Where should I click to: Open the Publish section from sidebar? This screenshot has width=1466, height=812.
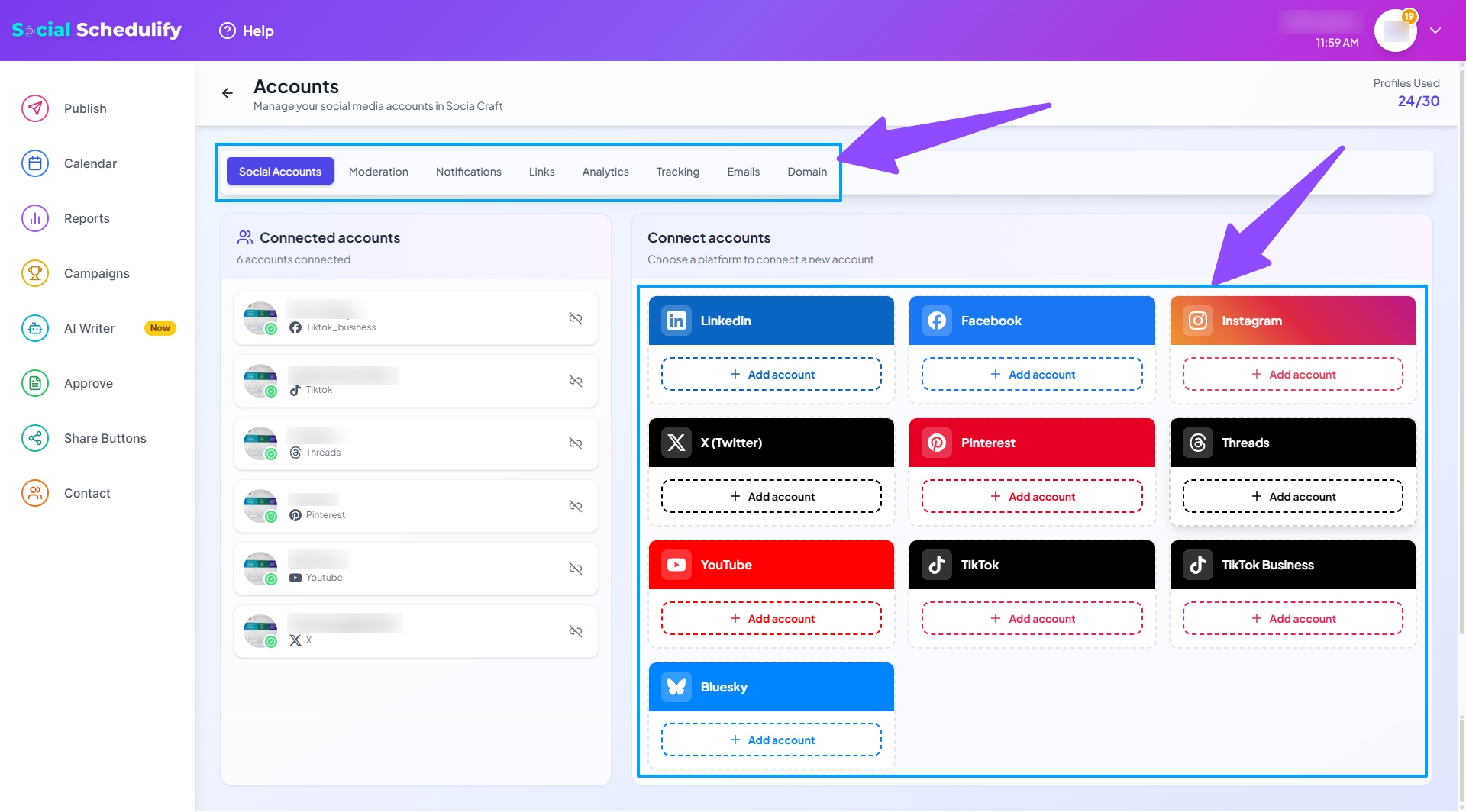tap(85, 108)
